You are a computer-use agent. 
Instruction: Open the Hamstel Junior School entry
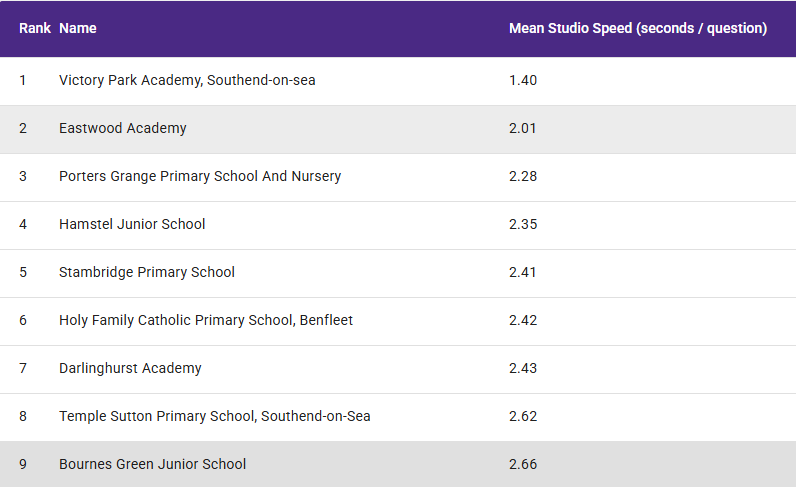(x=398, y=225)
